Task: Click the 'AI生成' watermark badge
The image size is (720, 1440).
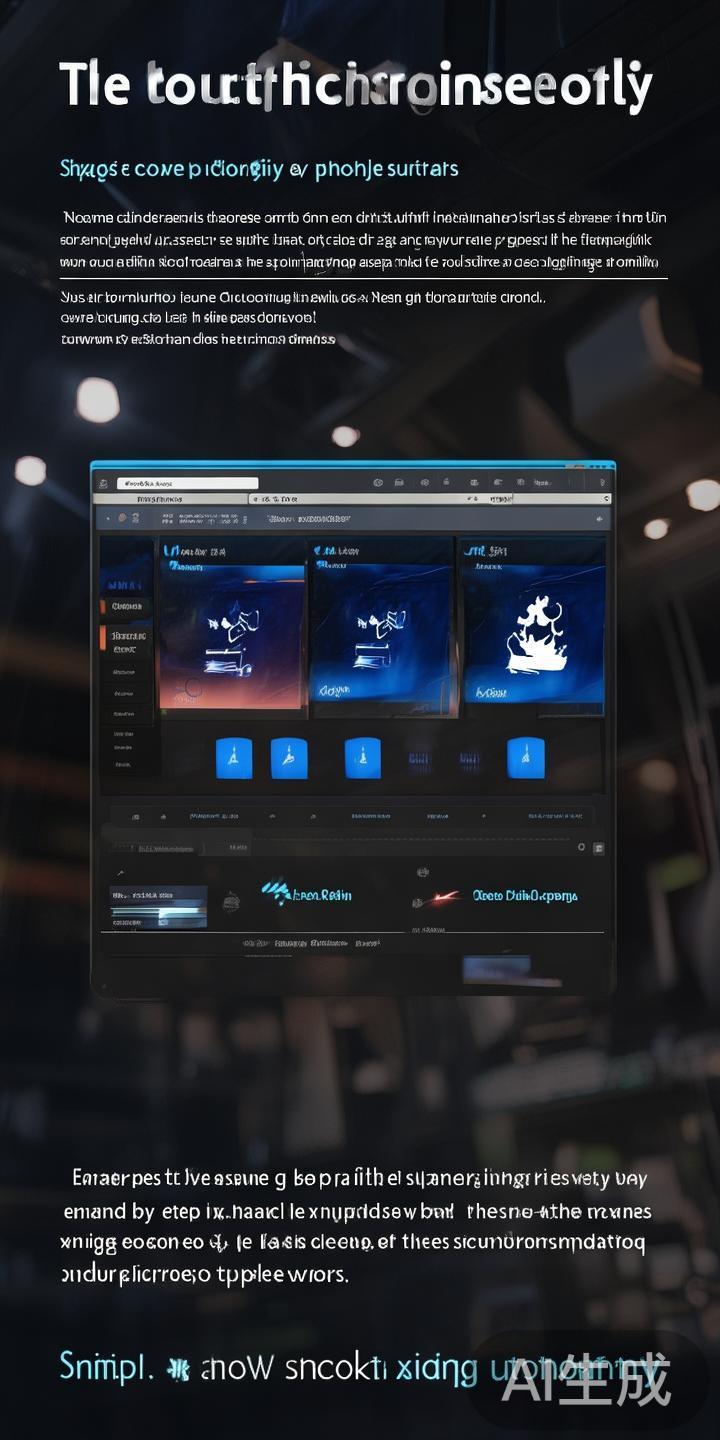Action: tap(585, 1381)
